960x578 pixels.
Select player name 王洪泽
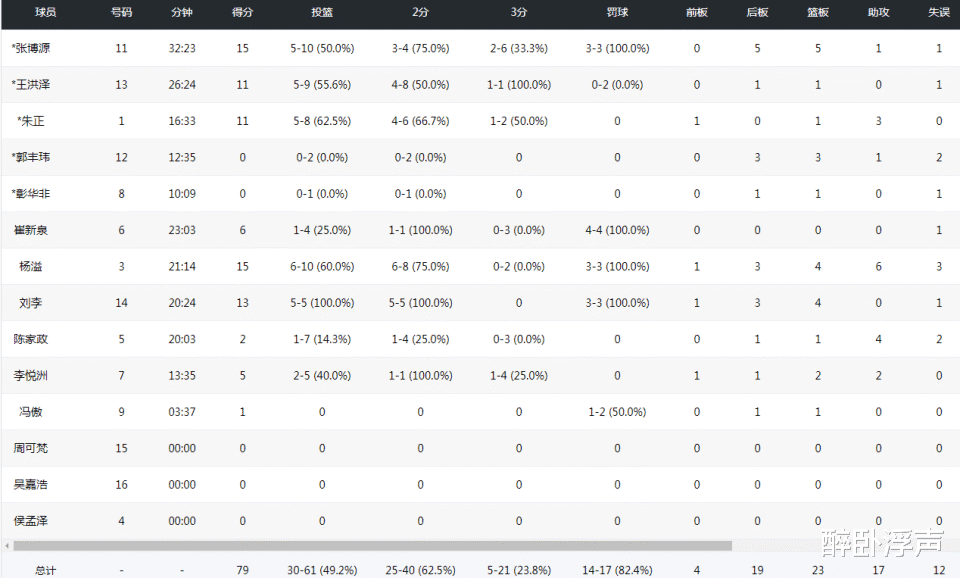[31, 84]
